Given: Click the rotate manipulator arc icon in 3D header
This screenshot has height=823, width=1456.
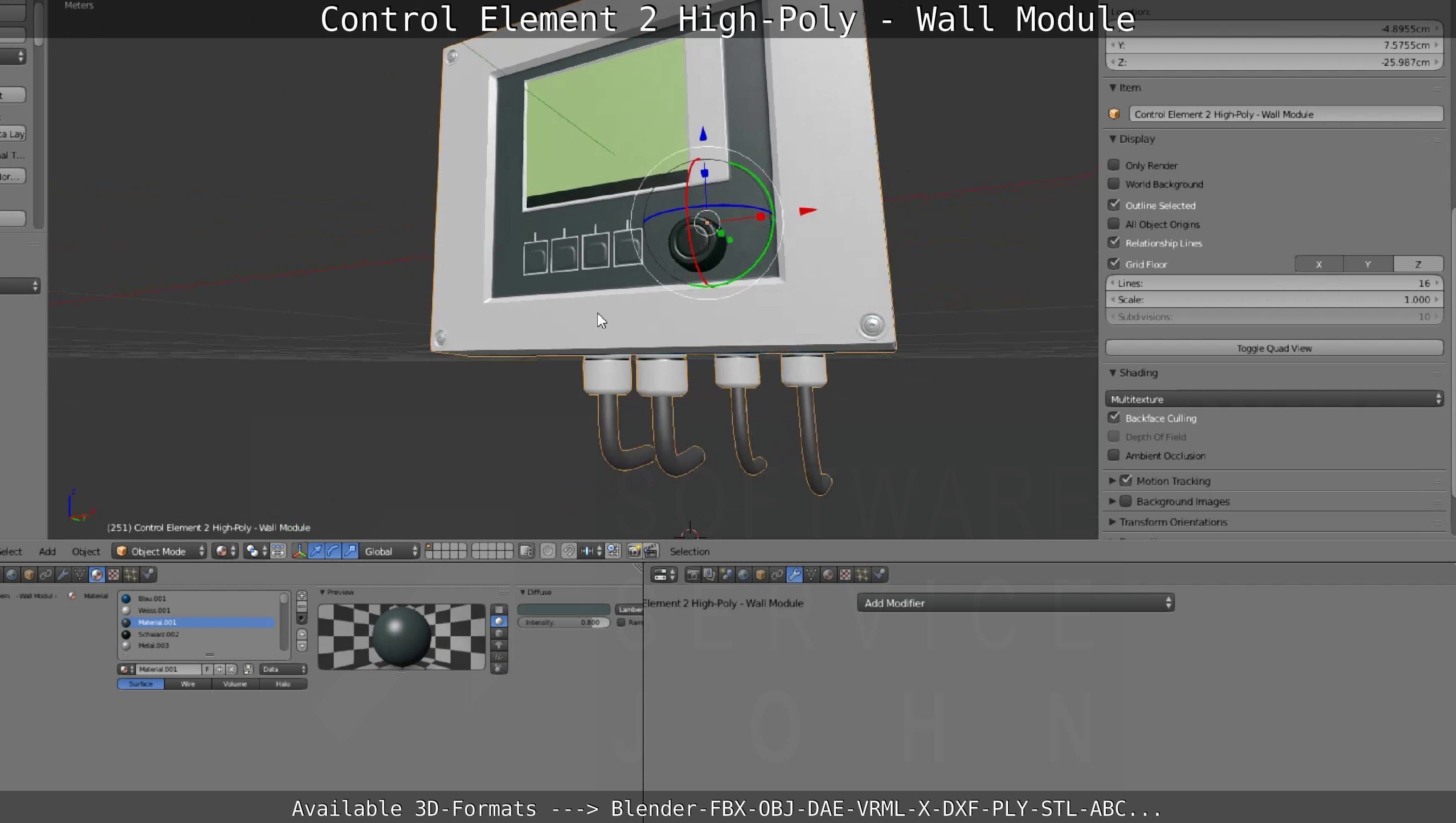Looking at the screenshot, I should 334,551.
